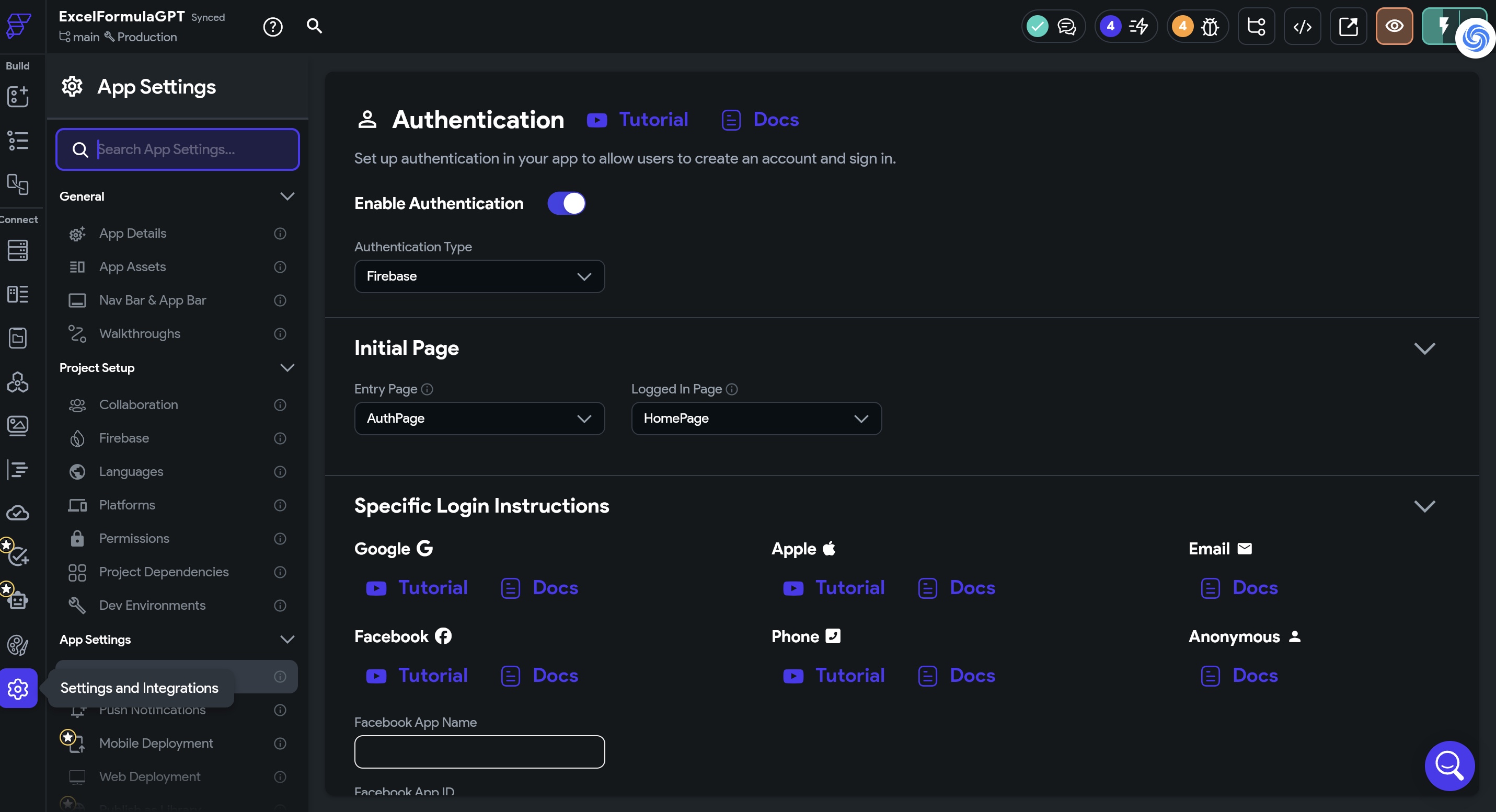Viewport: 1496px width, 812px height.
Task: Click the open-in-new-window icon
Action: (x=1349, y=26)
